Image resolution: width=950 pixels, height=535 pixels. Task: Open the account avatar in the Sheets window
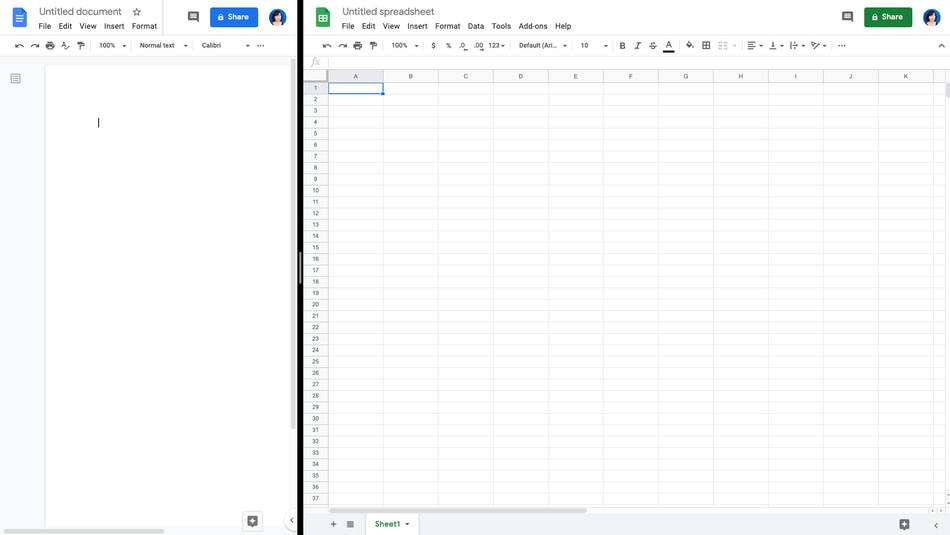click(x=932, y=18)
